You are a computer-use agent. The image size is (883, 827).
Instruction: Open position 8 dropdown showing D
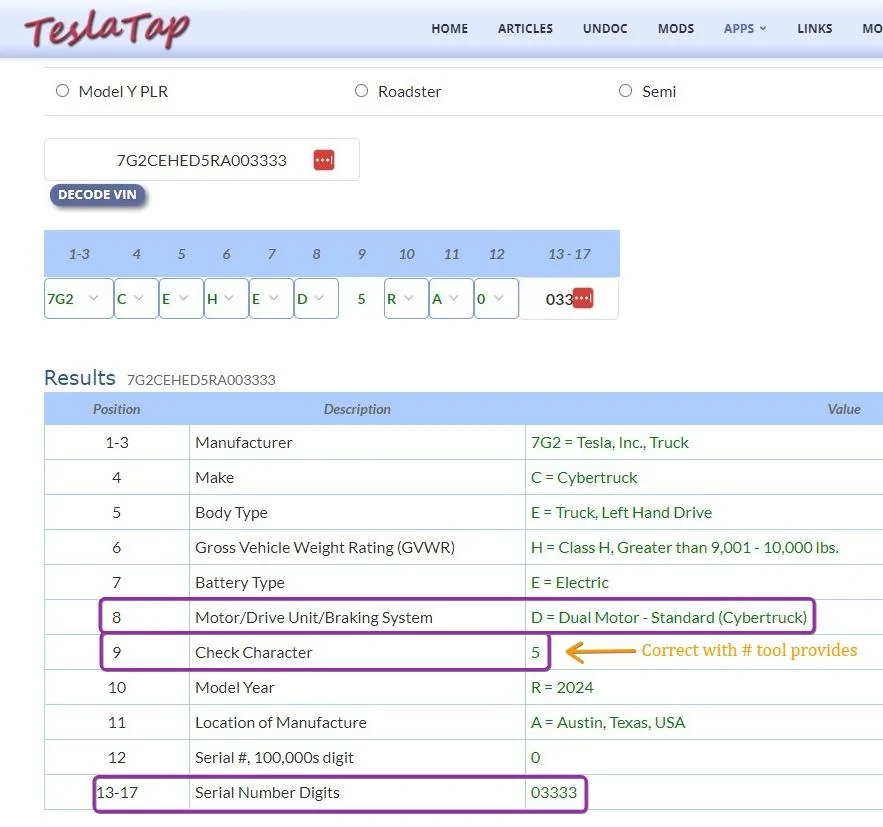tap(316, 298)
